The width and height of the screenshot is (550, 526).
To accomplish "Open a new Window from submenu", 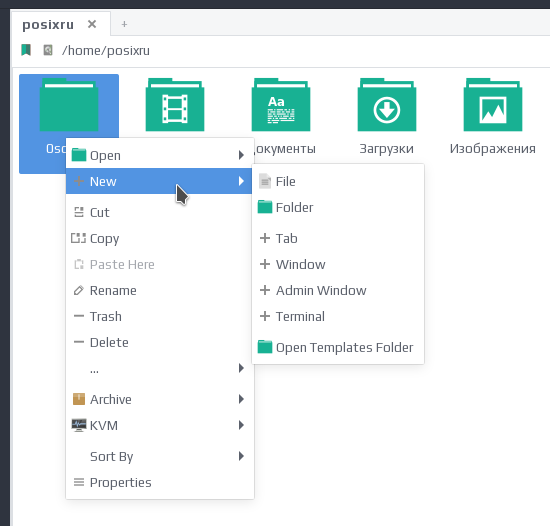I will 338,264.
